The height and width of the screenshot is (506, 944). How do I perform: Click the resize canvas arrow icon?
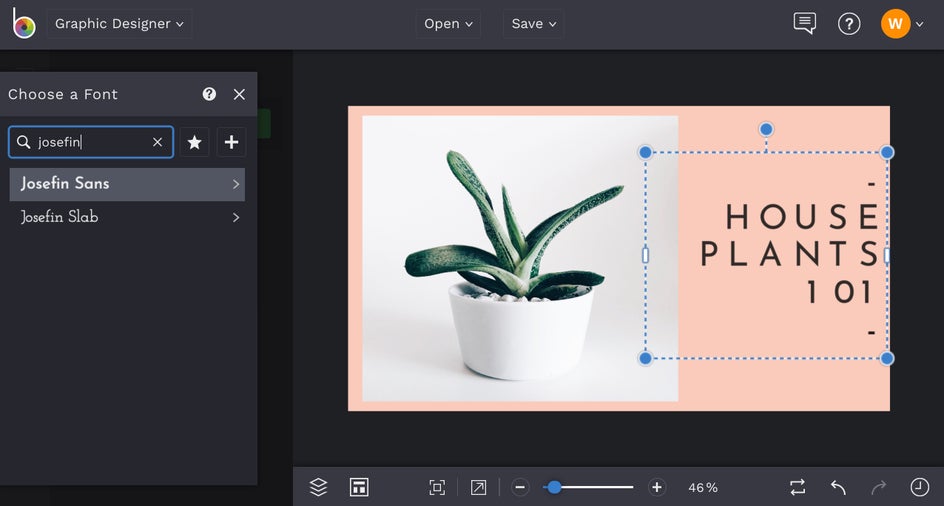(479, 487)
